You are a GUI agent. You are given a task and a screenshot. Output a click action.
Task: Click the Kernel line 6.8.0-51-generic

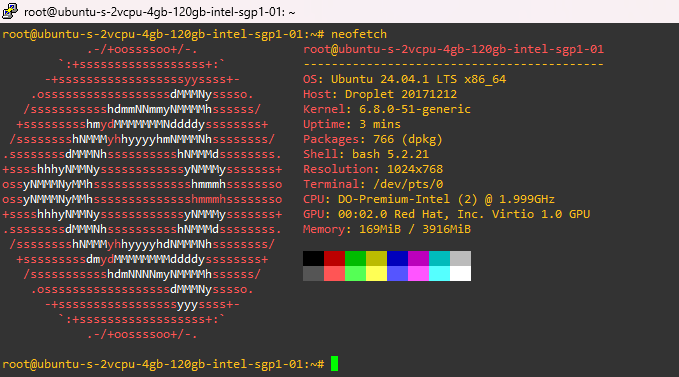[x=387, y=109]
